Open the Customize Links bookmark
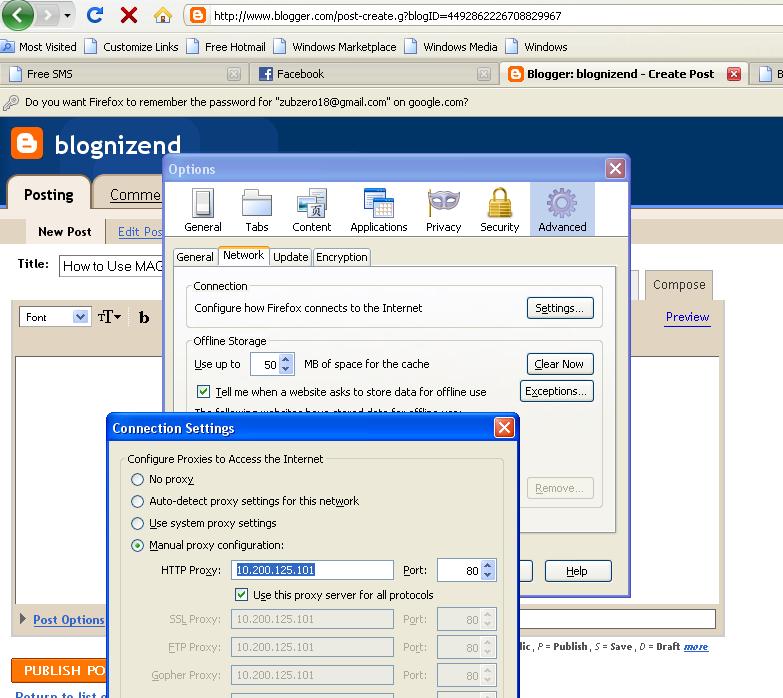This screenshot has width=783, height=698. click(132, 47)
